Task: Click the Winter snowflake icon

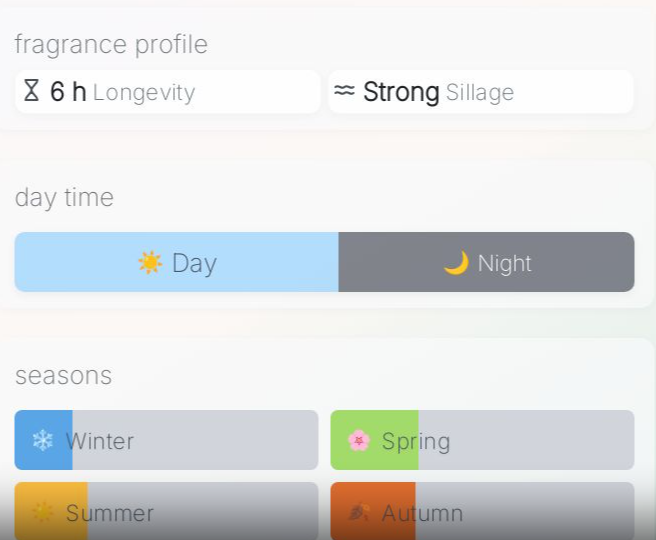Action: click(42, 440)
